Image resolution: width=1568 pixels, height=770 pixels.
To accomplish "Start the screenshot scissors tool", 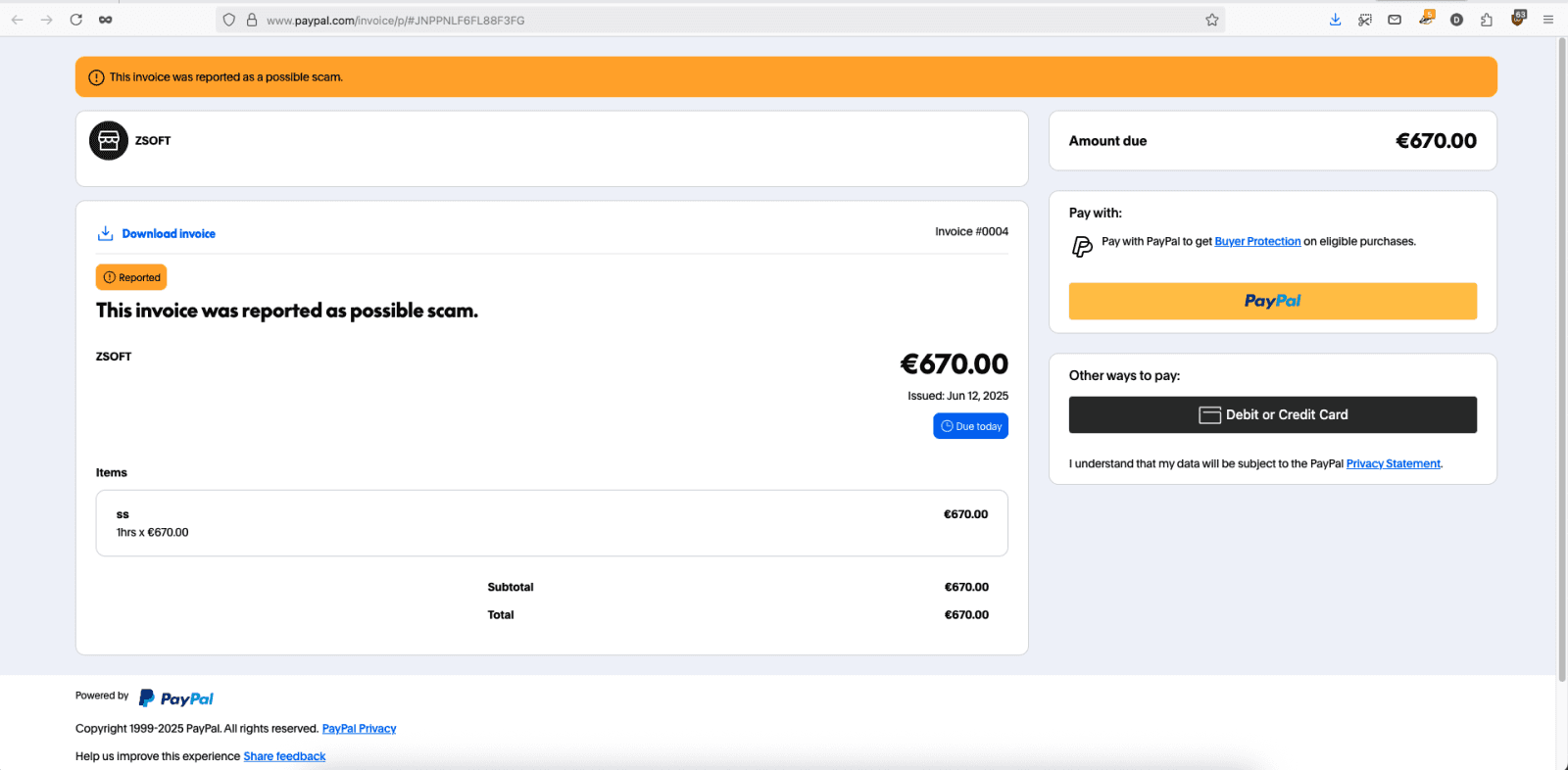I will click(1365, 20).
